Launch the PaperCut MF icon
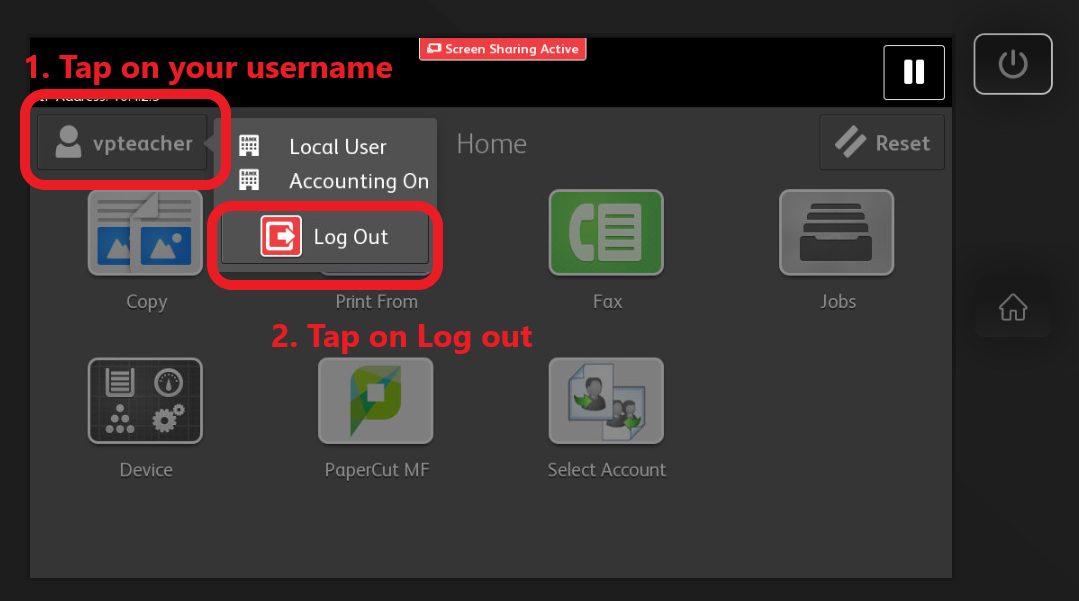 click(x=375, y=401)
